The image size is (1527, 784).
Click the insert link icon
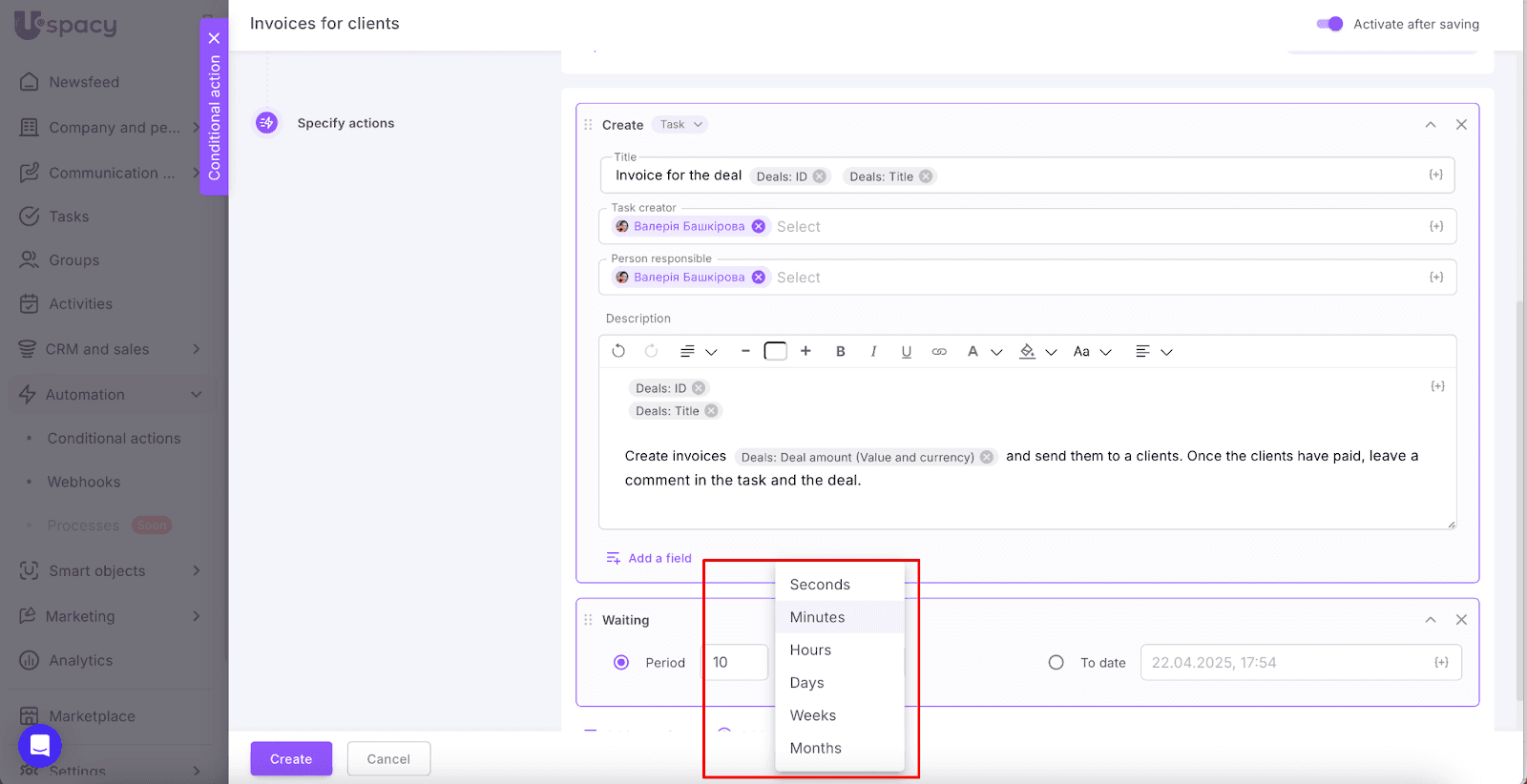[x=939, y=352]
